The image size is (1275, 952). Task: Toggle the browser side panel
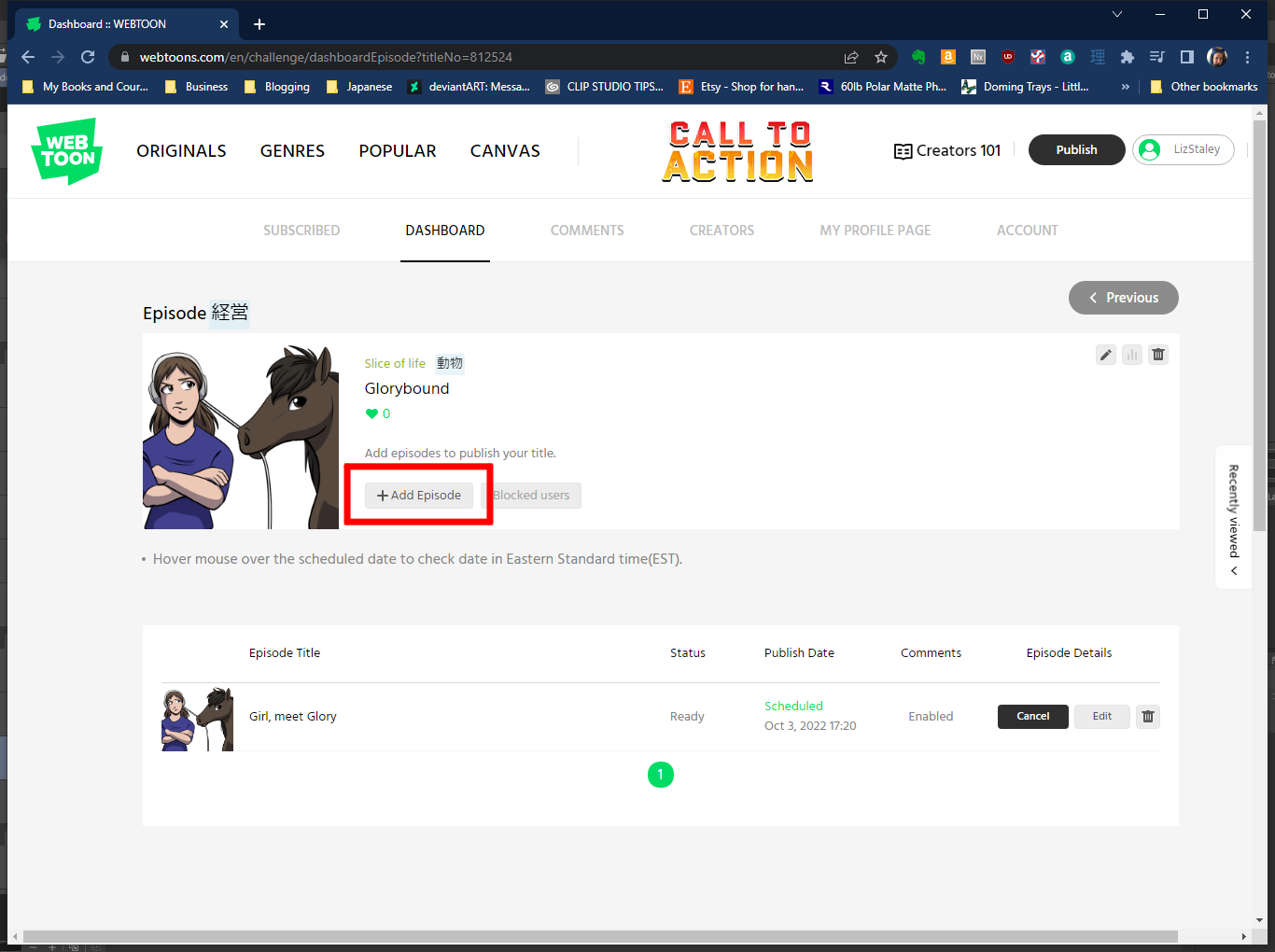[1187, 57]
